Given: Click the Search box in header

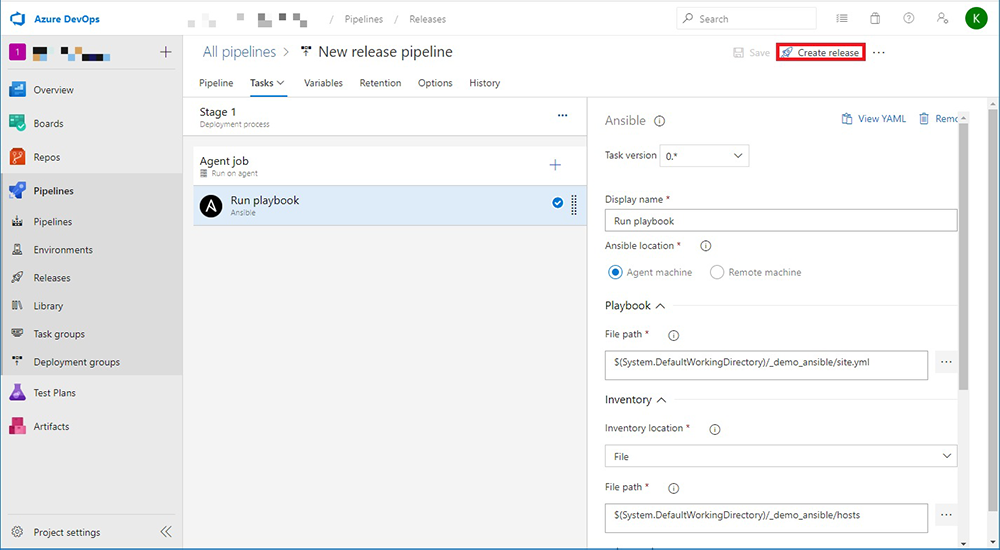Looking at the screenshot, I should (746, 19).
